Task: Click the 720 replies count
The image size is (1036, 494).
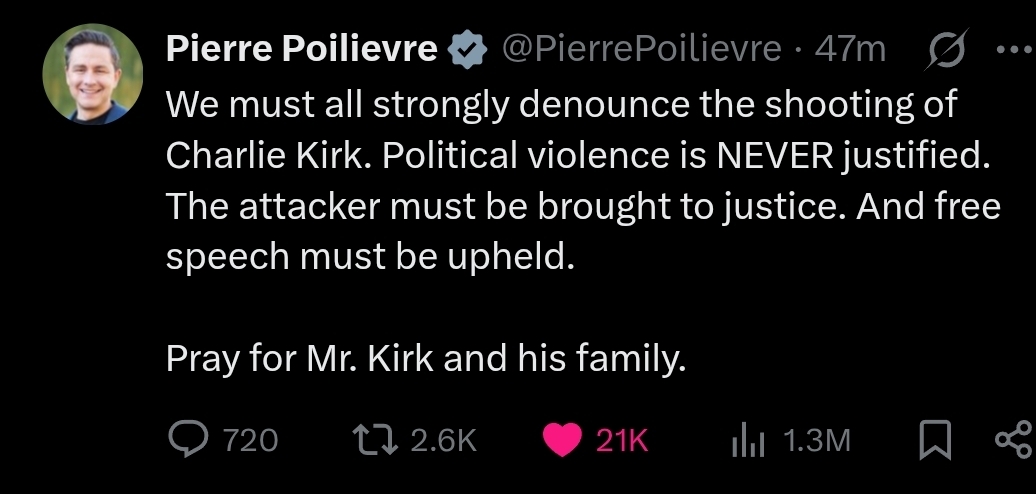Action: 249,440
